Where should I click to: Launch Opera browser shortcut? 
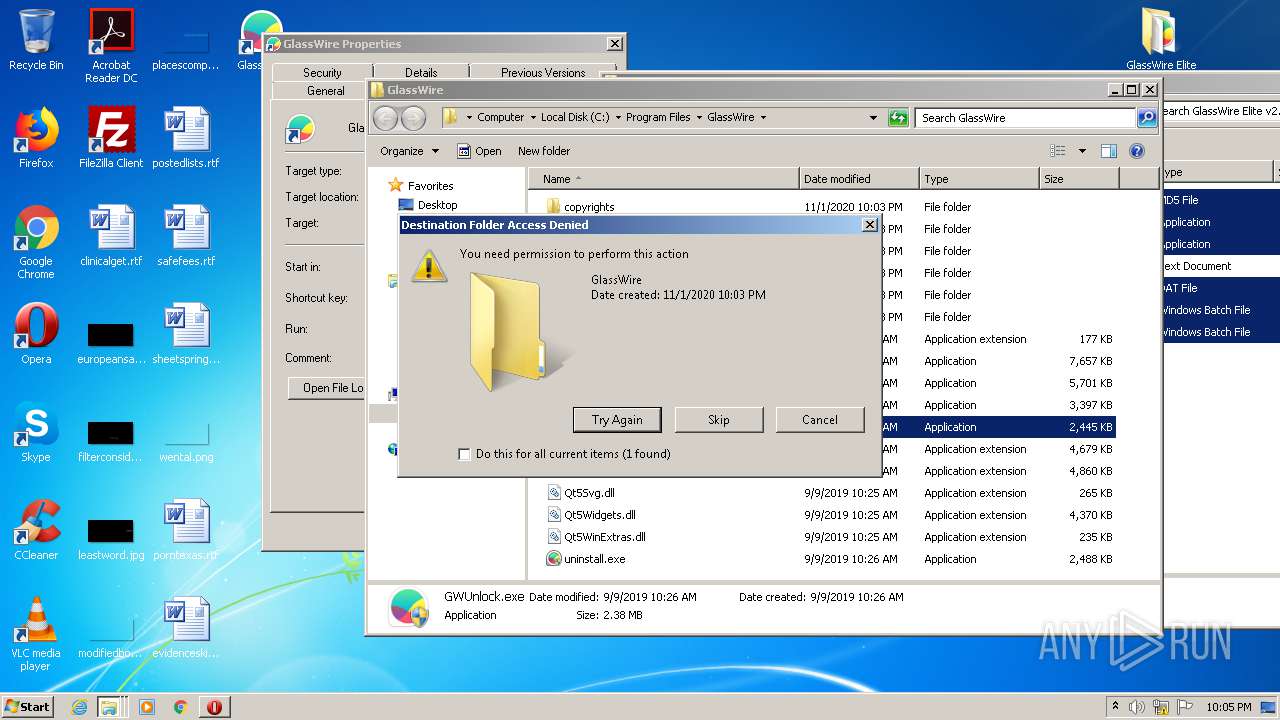[x=36, y=334]
